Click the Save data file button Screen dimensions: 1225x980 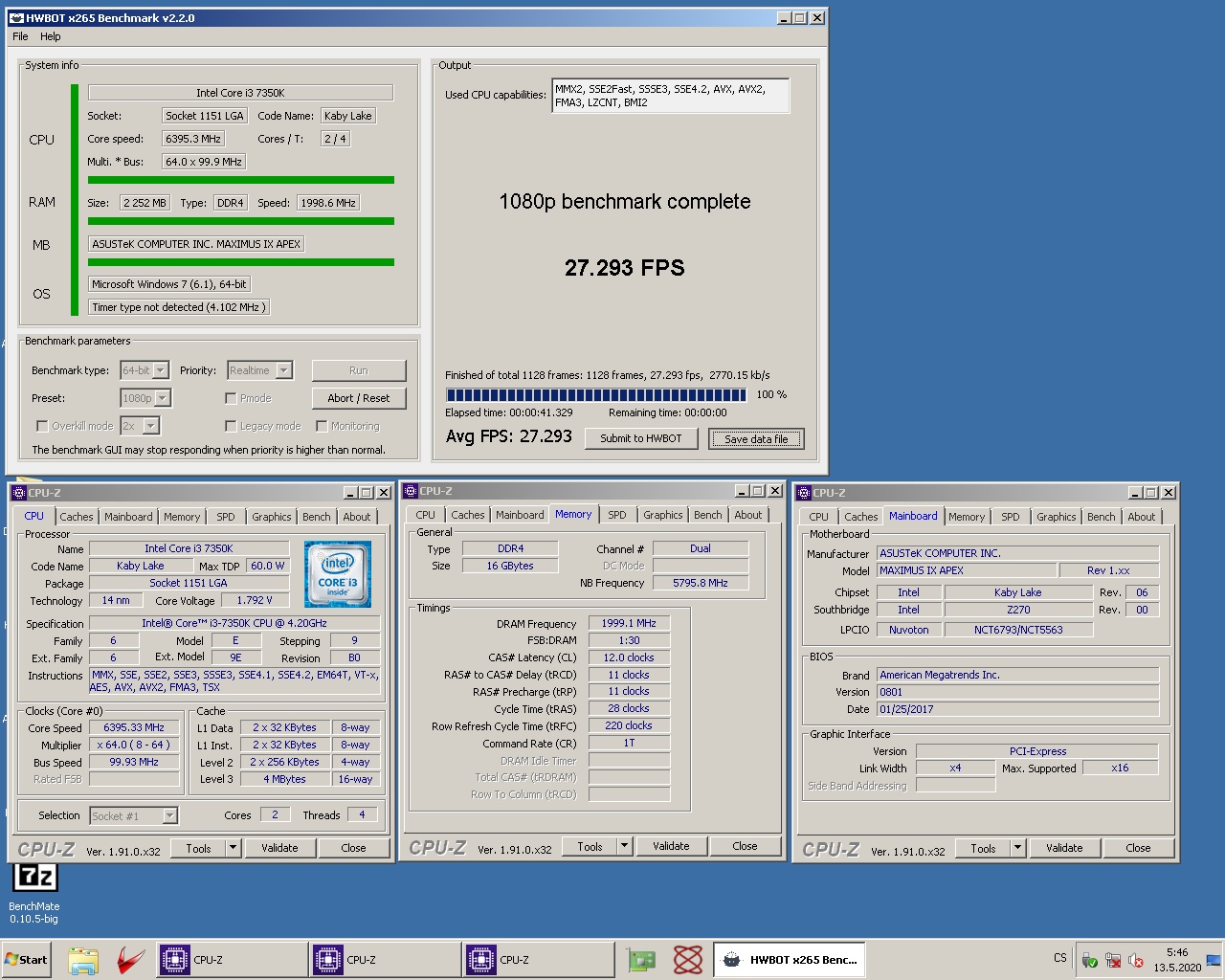(756, 439)
